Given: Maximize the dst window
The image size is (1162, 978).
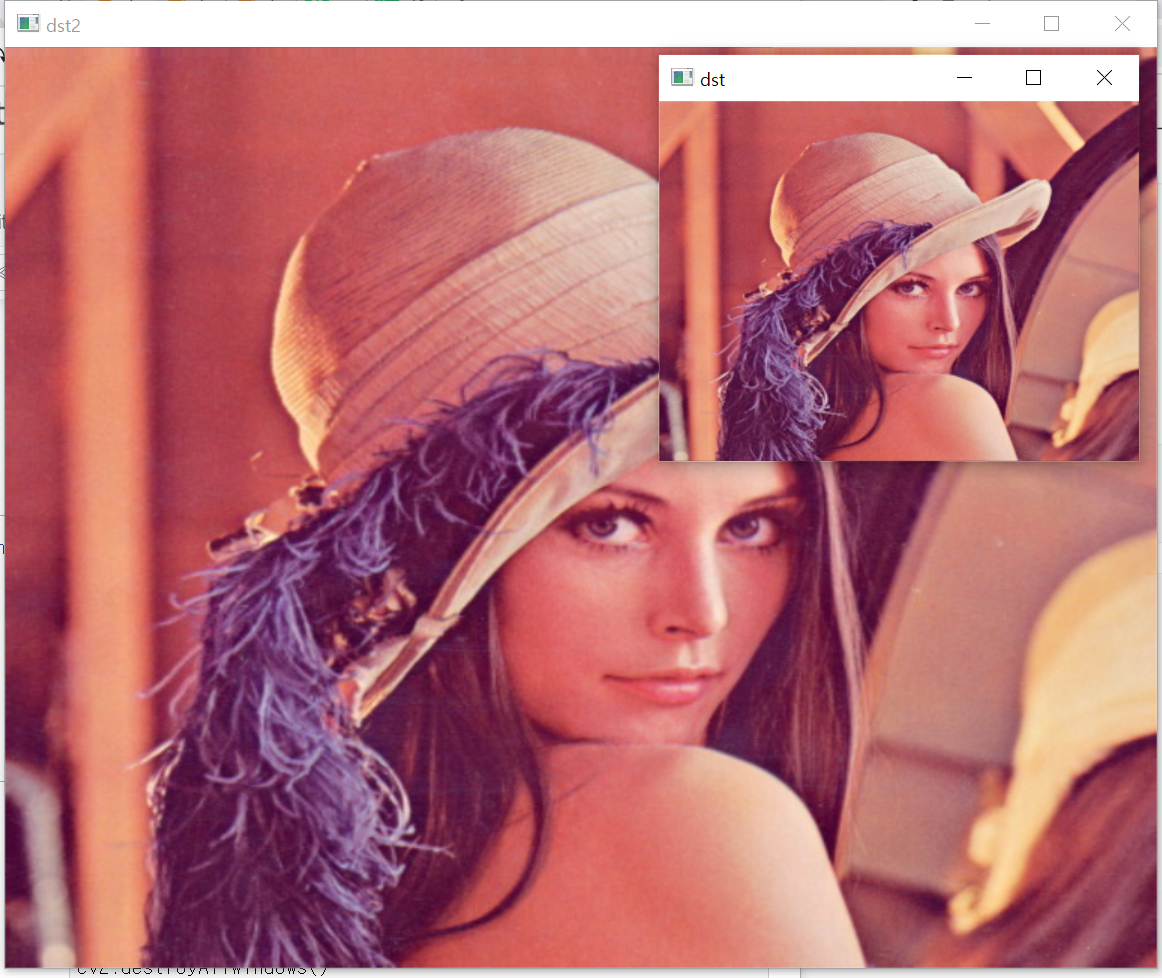Looking at the screenshot, I should [1033, 78].
